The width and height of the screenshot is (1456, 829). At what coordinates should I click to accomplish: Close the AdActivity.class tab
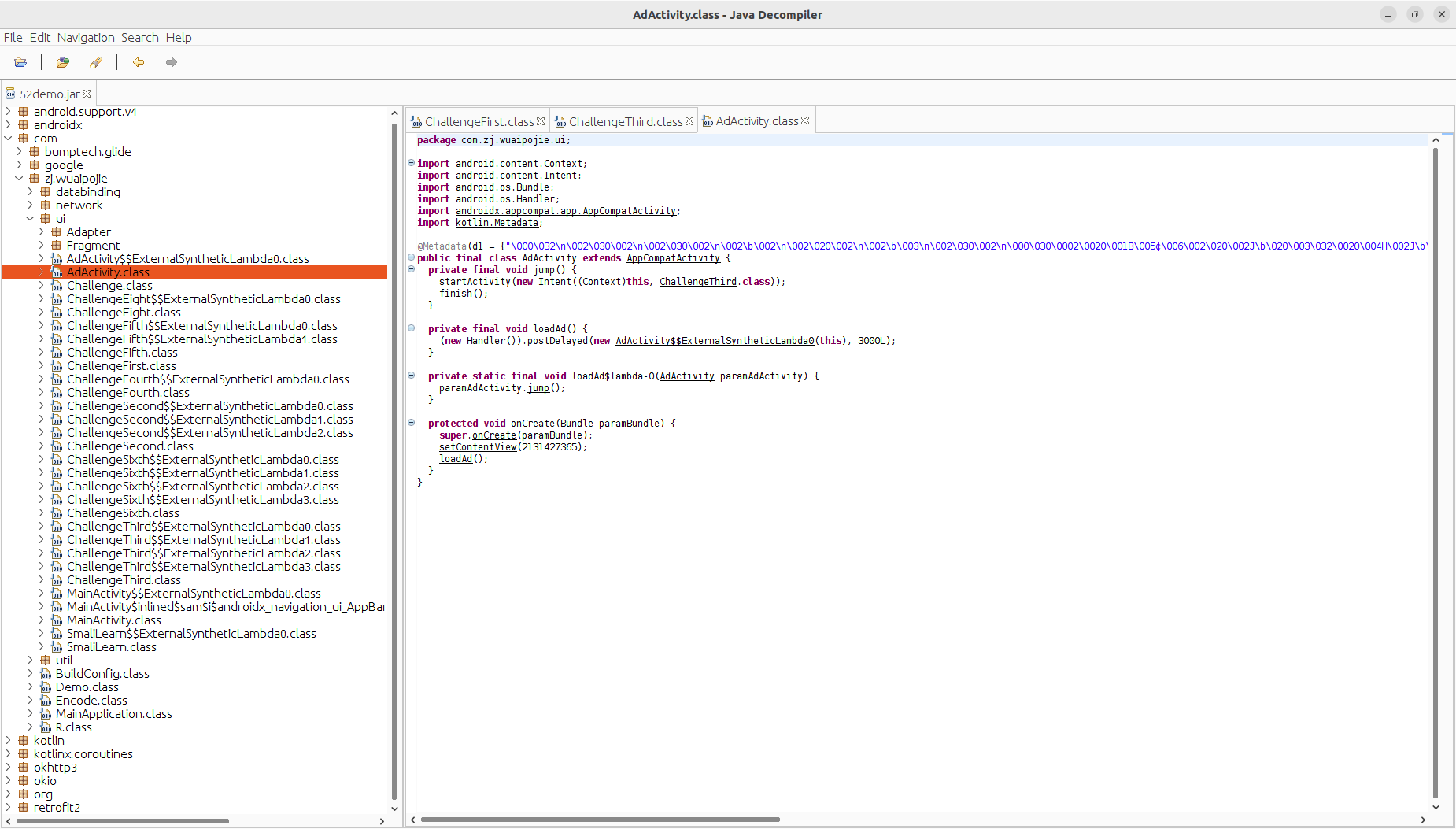805,120
